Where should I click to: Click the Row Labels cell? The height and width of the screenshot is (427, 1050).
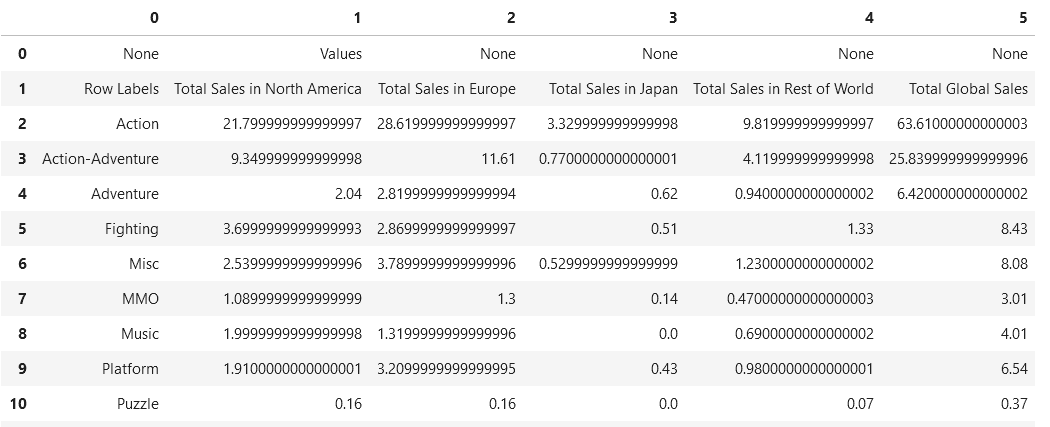point(121,89)
